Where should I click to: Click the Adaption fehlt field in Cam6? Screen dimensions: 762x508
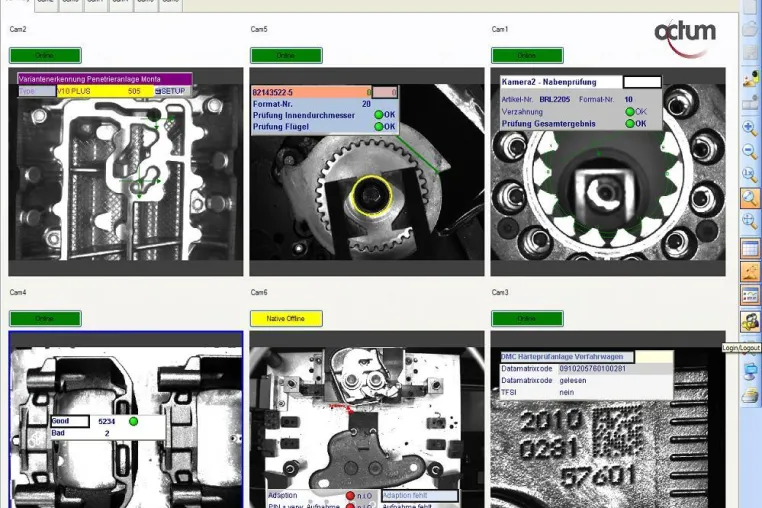pos(420,495)
